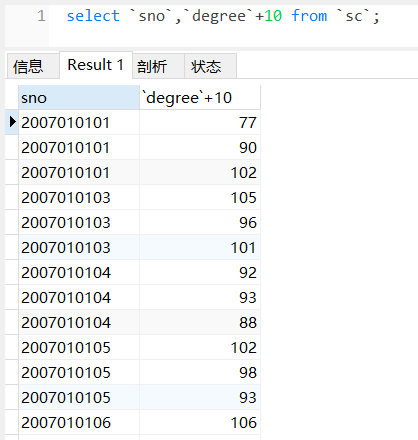
Task: Select the Result 1 tab
Action: [96, 65]
